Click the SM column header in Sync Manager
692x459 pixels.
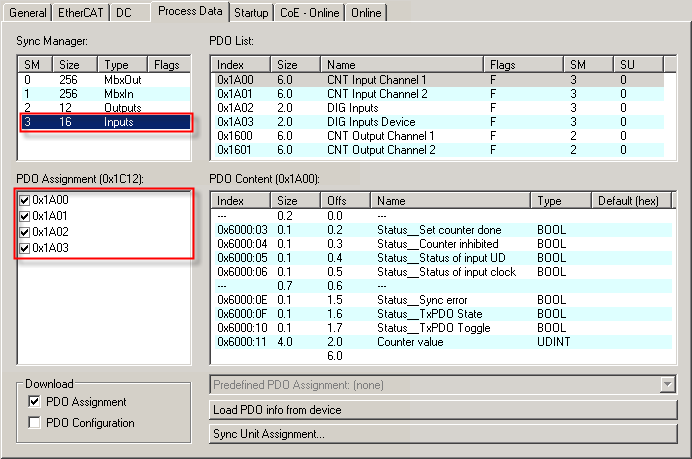35,65
